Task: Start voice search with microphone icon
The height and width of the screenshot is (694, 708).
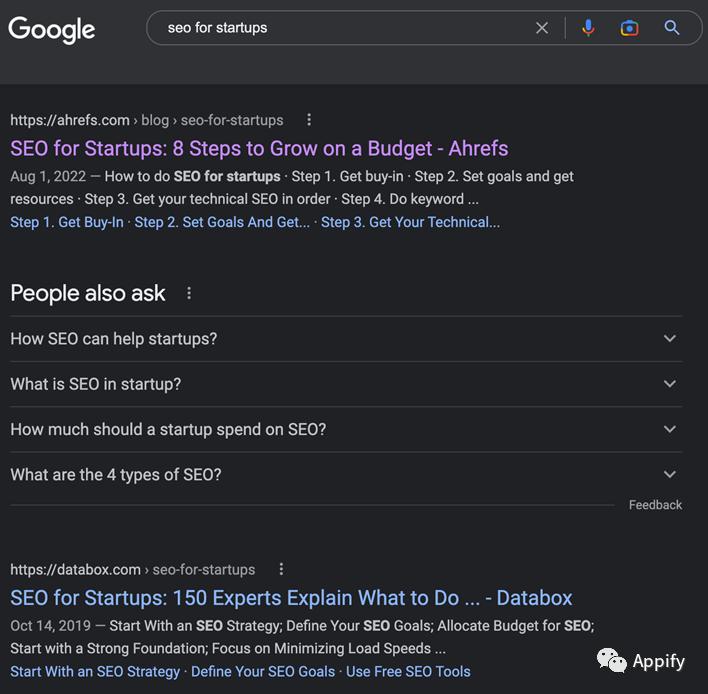Action: pos(588,28)
